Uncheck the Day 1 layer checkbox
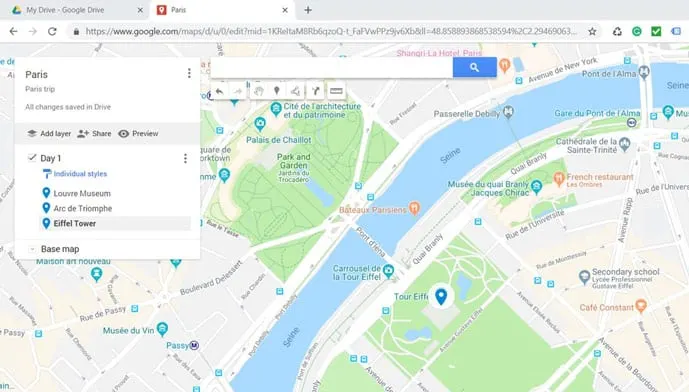 [32, 157]
